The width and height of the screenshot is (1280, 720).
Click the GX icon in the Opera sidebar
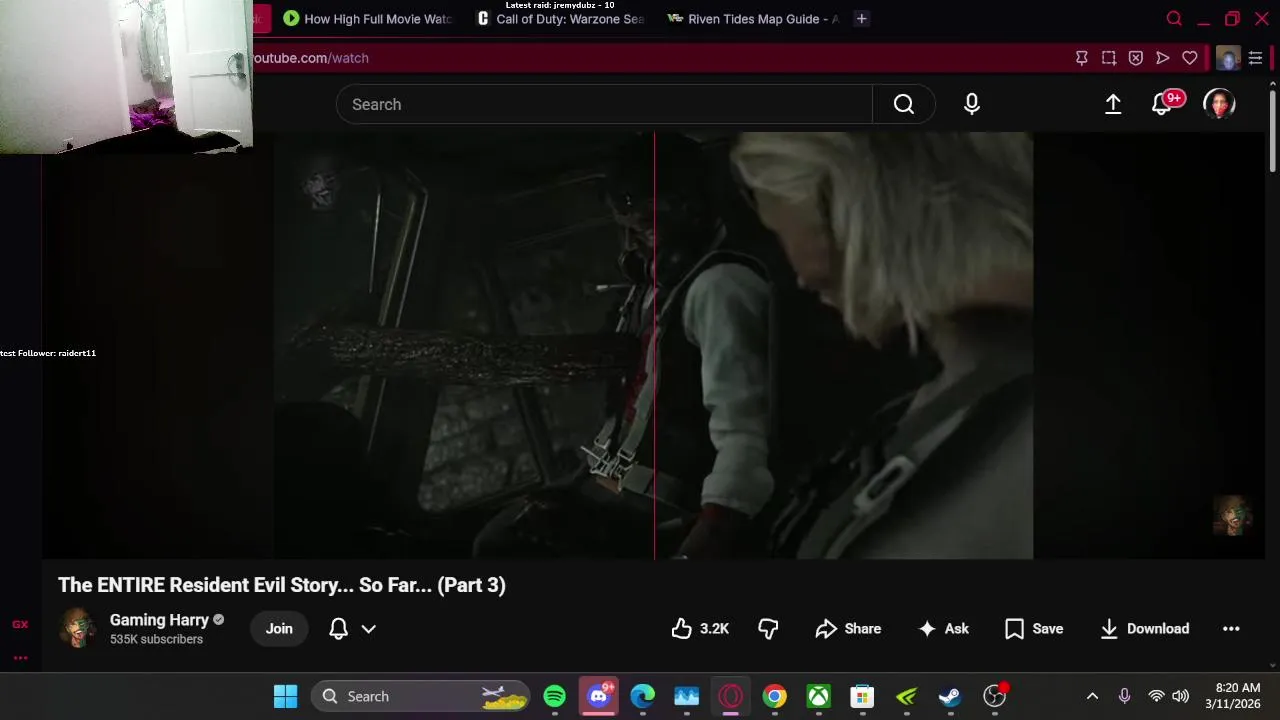pos(20,624)
